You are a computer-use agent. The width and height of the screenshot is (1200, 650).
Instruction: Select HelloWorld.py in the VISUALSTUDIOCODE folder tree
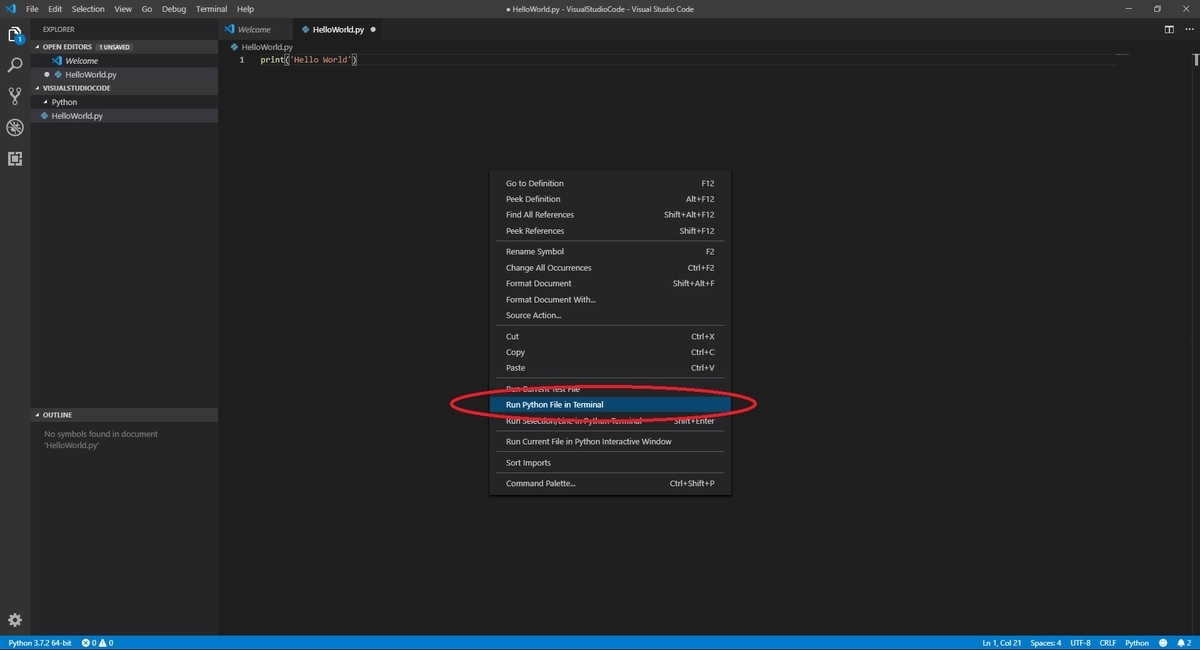pyautogui.click(x=124, y=116)
